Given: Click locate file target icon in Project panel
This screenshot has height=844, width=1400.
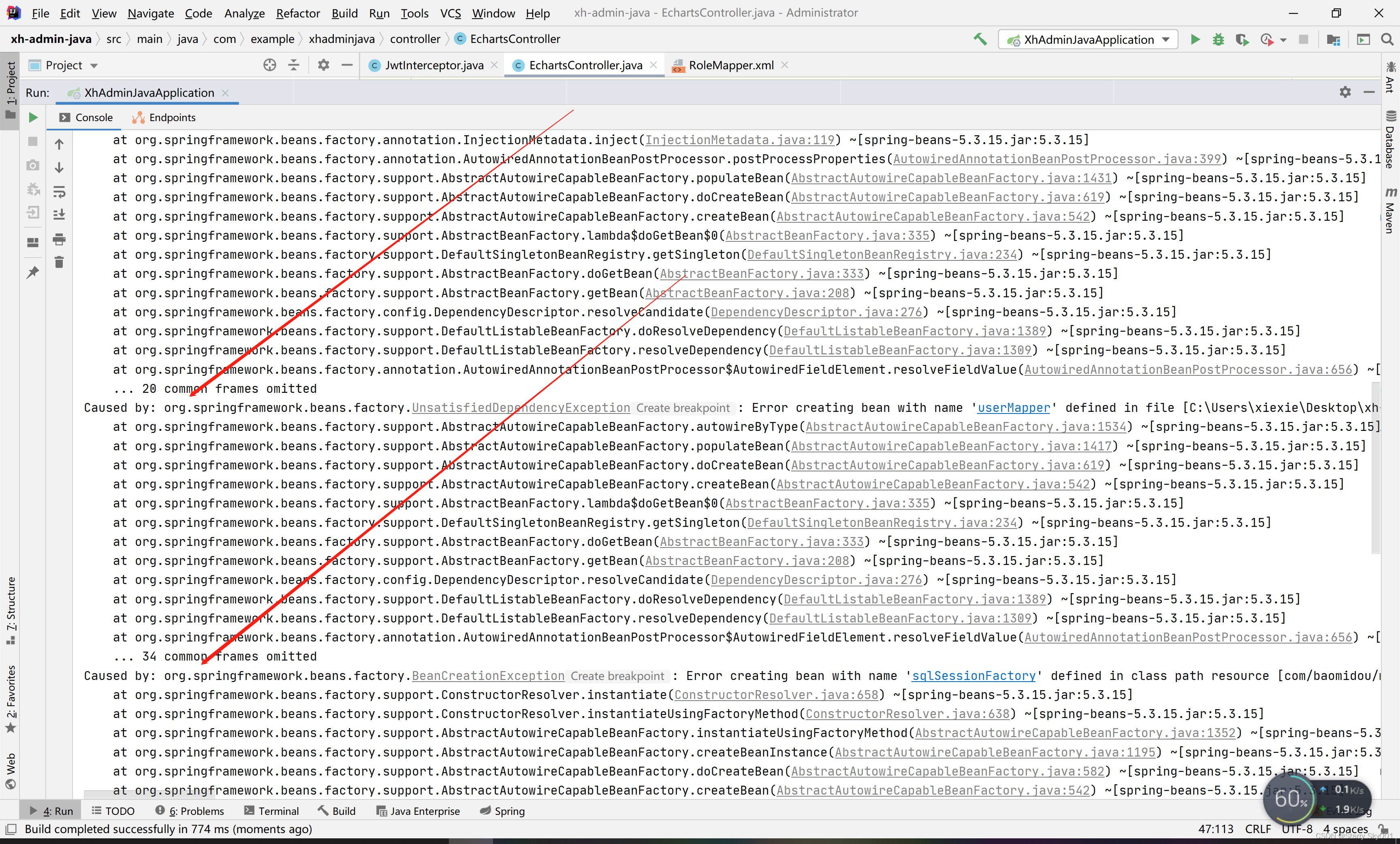Looking at the screenshot, I should [270, 65].
